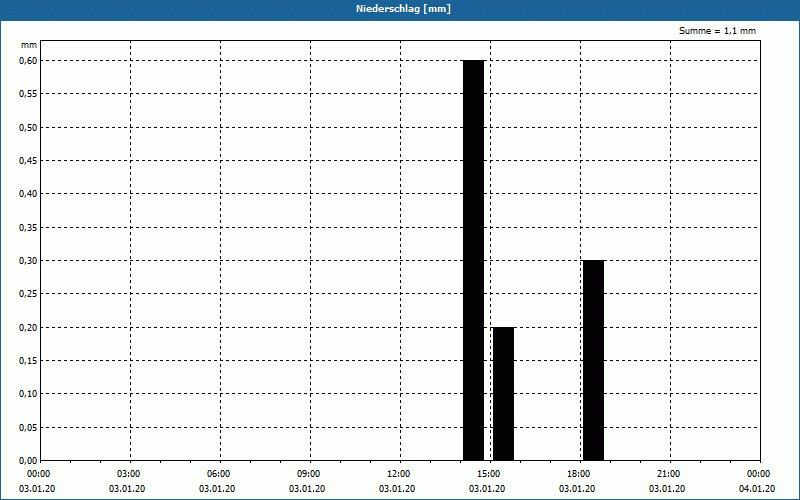Click the 12:00 time label

pos(399,474)
